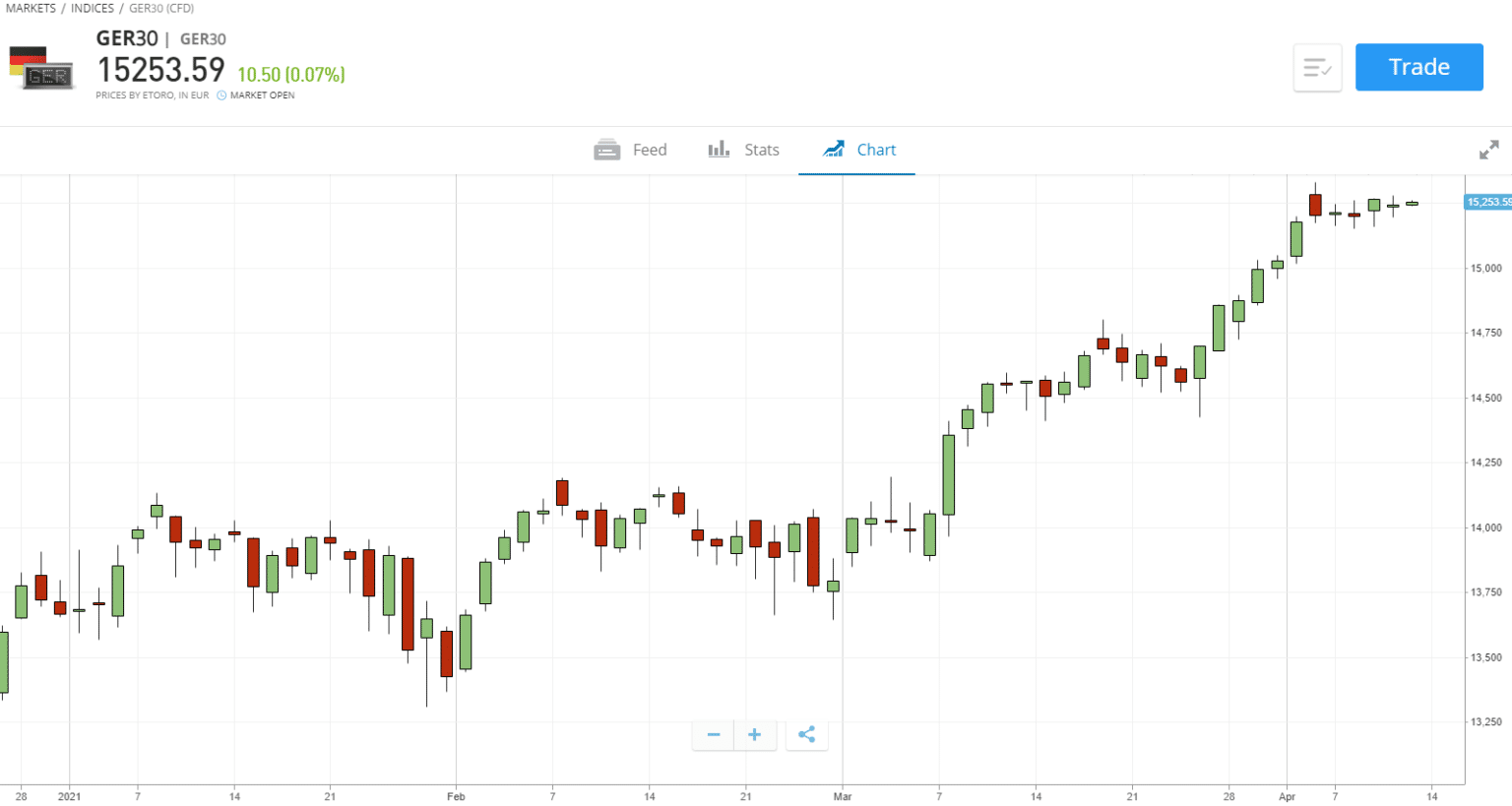Click the GER30 German flag logo
1512x806 pixels.
pos(42,68)
